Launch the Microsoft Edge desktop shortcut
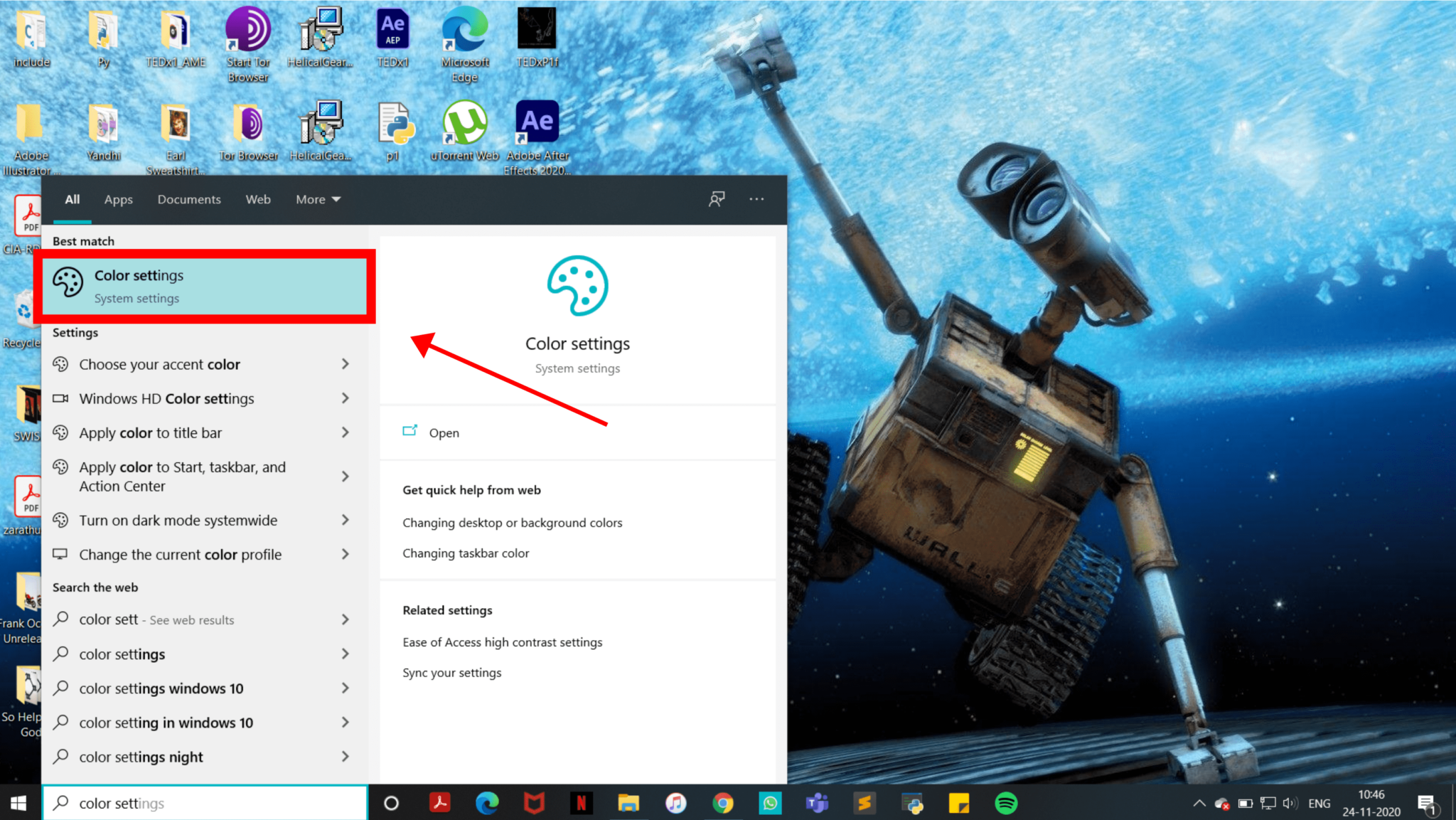Image resolution: width=1456 pixels, height=820 pixels. [465, 44]
